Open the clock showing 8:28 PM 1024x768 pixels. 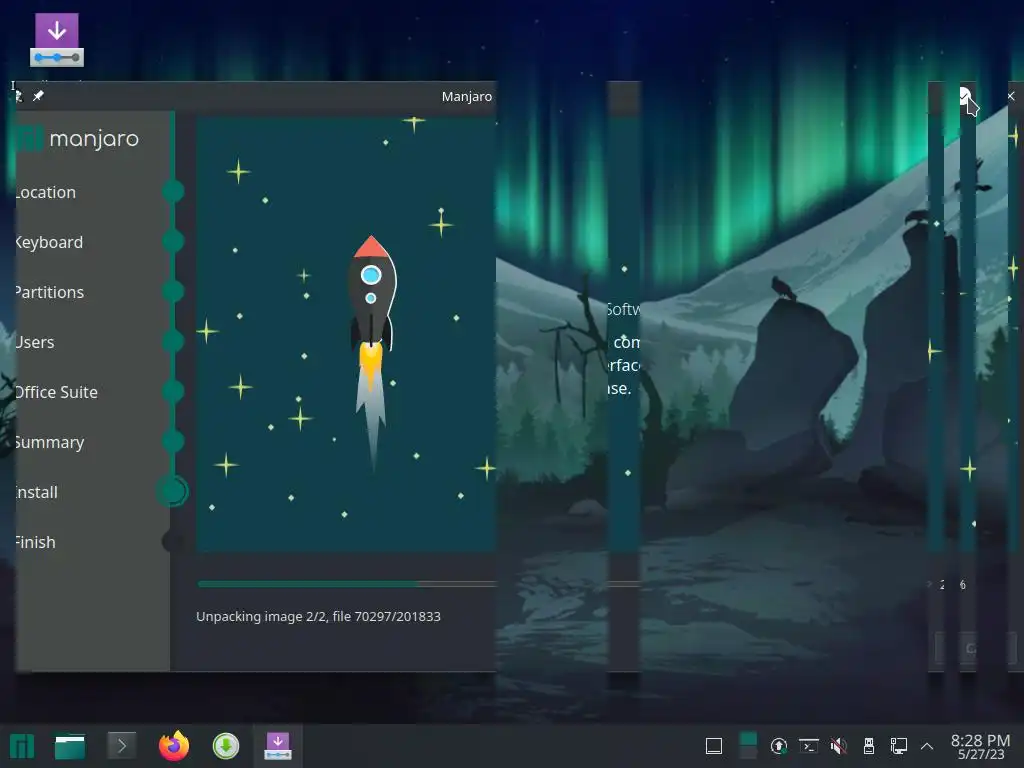(980, 746)
